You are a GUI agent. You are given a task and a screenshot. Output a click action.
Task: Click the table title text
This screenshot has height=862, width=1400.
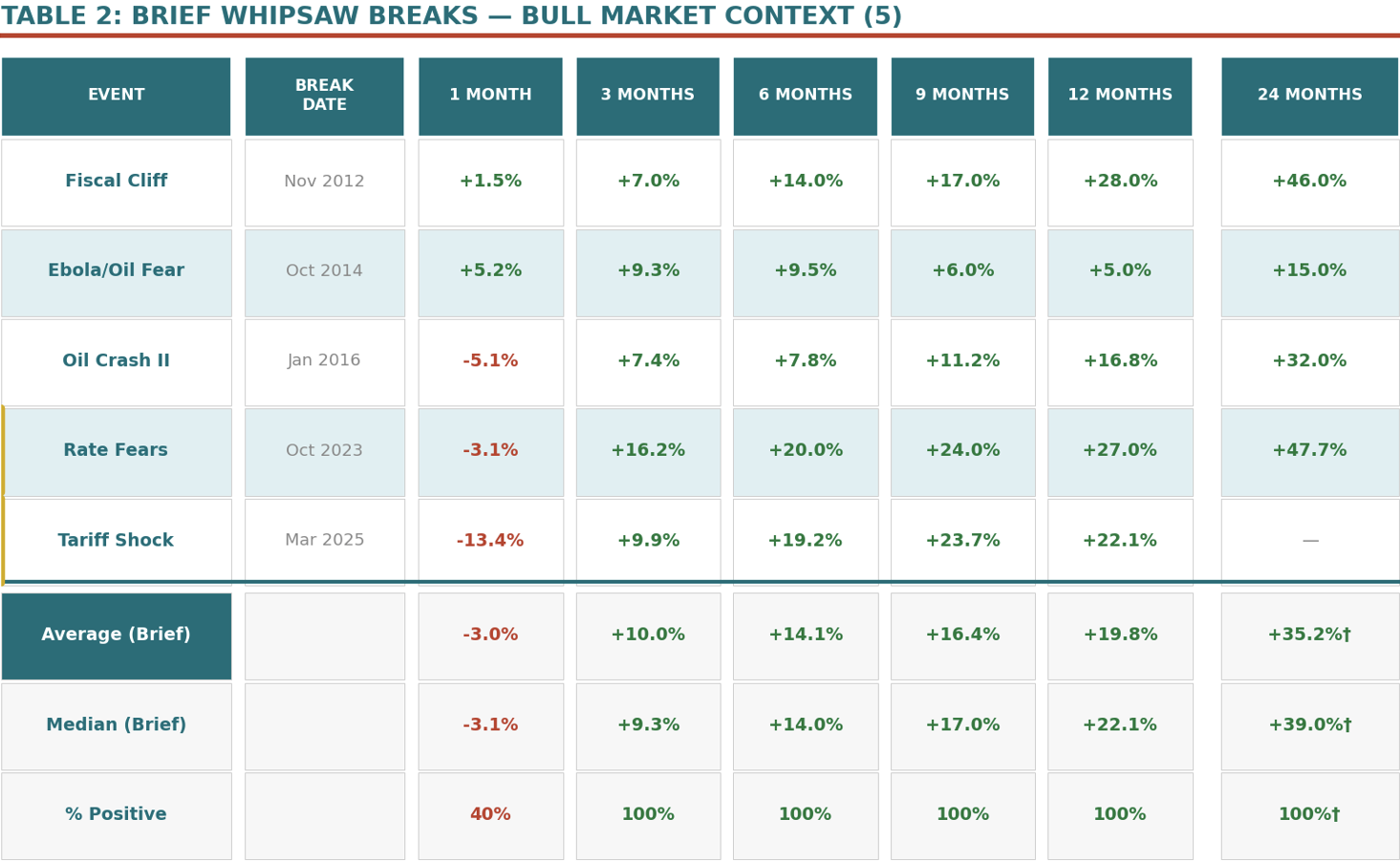pyautogui.click(x=451, y=17)
